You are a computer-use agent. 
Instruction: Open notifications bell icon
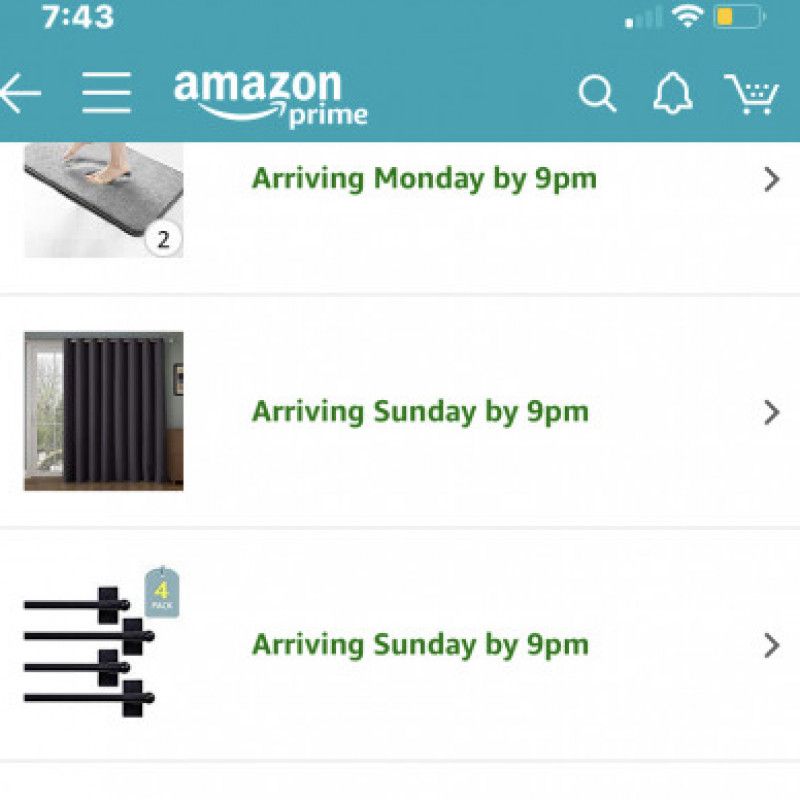pyautogui.click(x=672, y=94)
